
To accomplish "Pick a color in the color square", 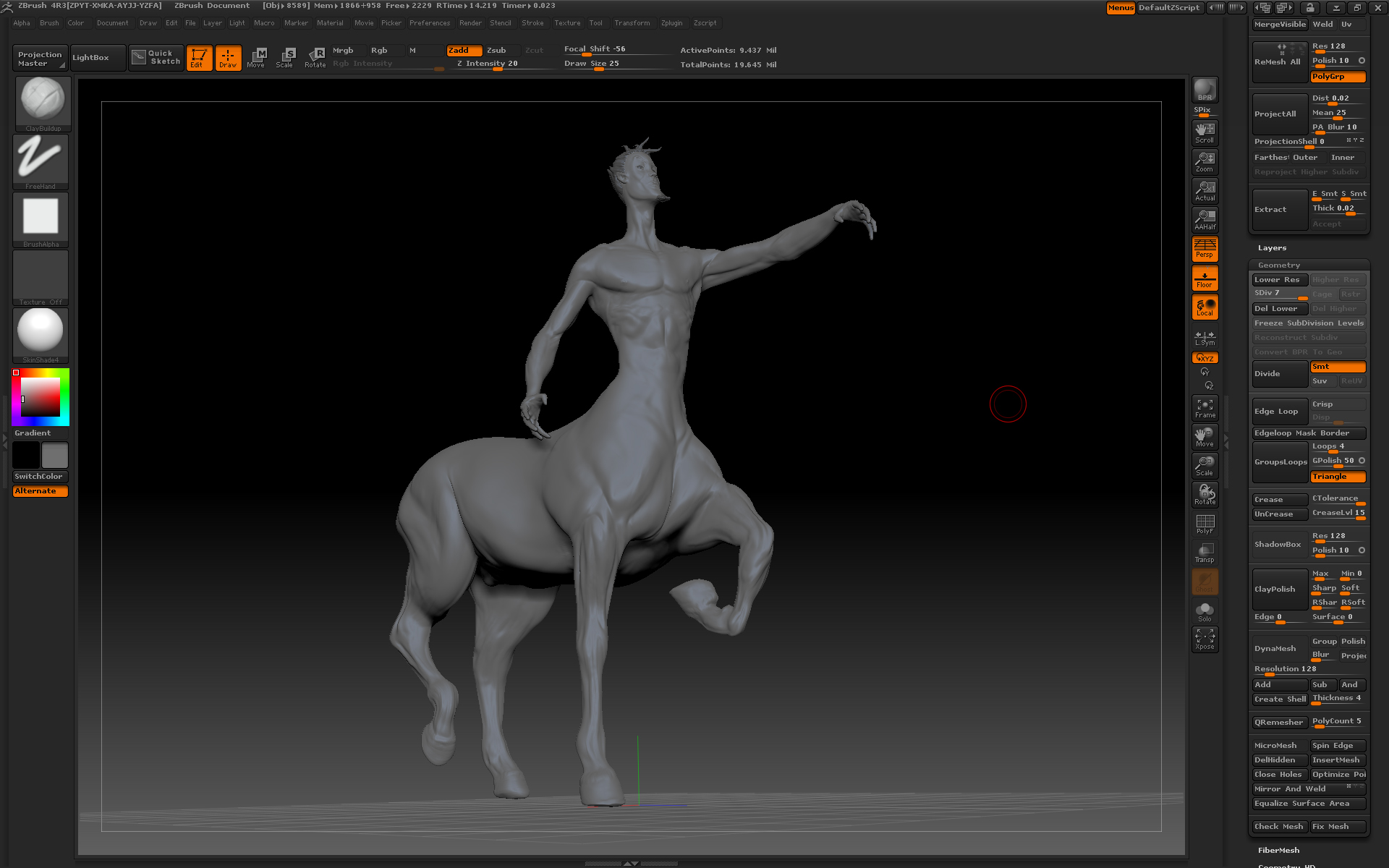I will 41,397.
